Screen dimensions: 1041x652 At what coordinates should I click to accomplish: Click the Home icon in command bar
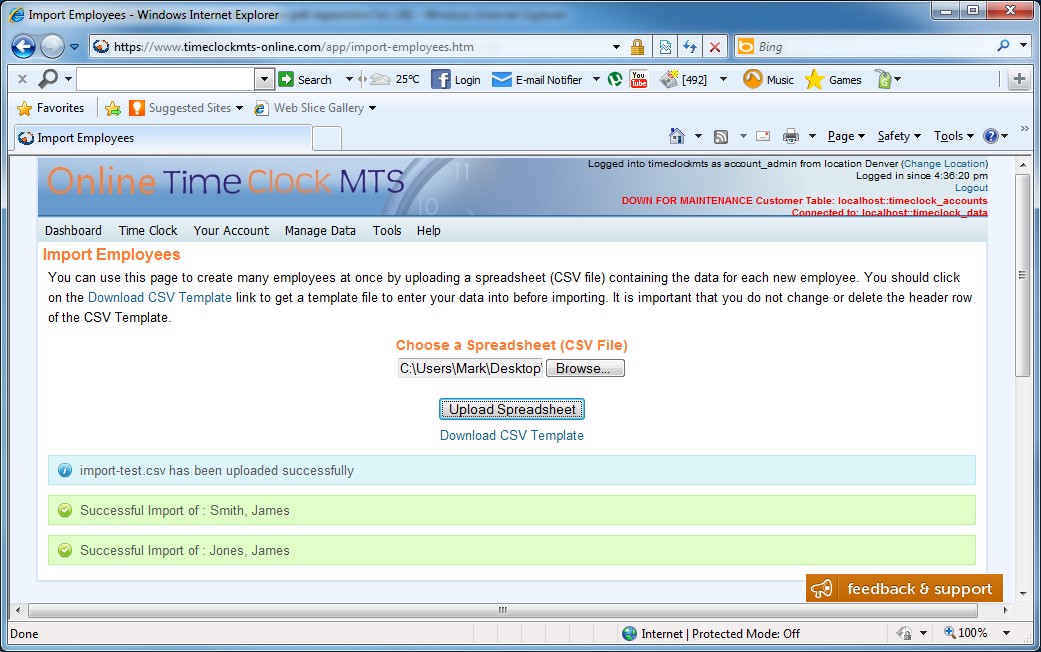tap(677, 135)
